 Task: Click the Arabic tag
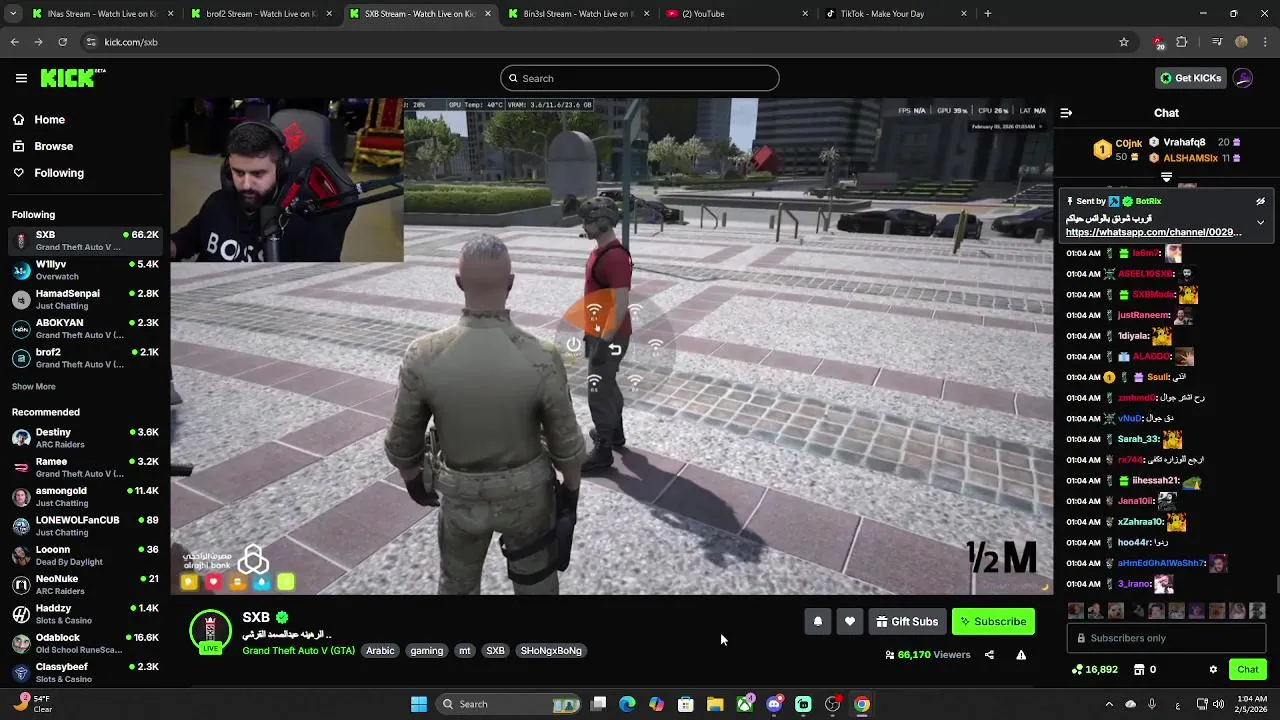tap(380, 651)
